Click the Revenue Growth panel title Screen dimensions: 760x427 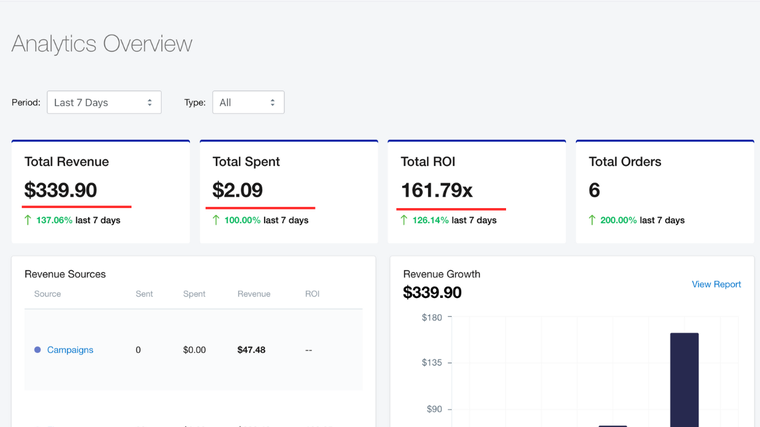(442, 274)
